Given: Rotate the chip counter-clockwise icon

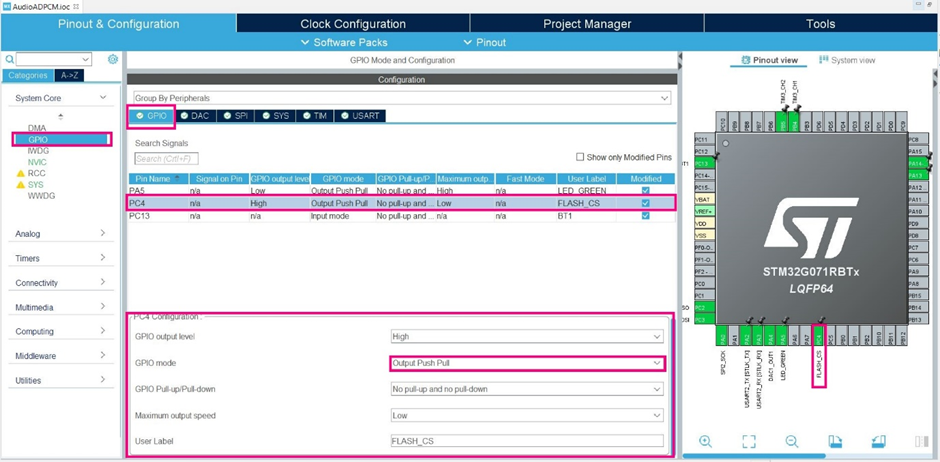Looking at the screenshot, I should click(878, 442).
